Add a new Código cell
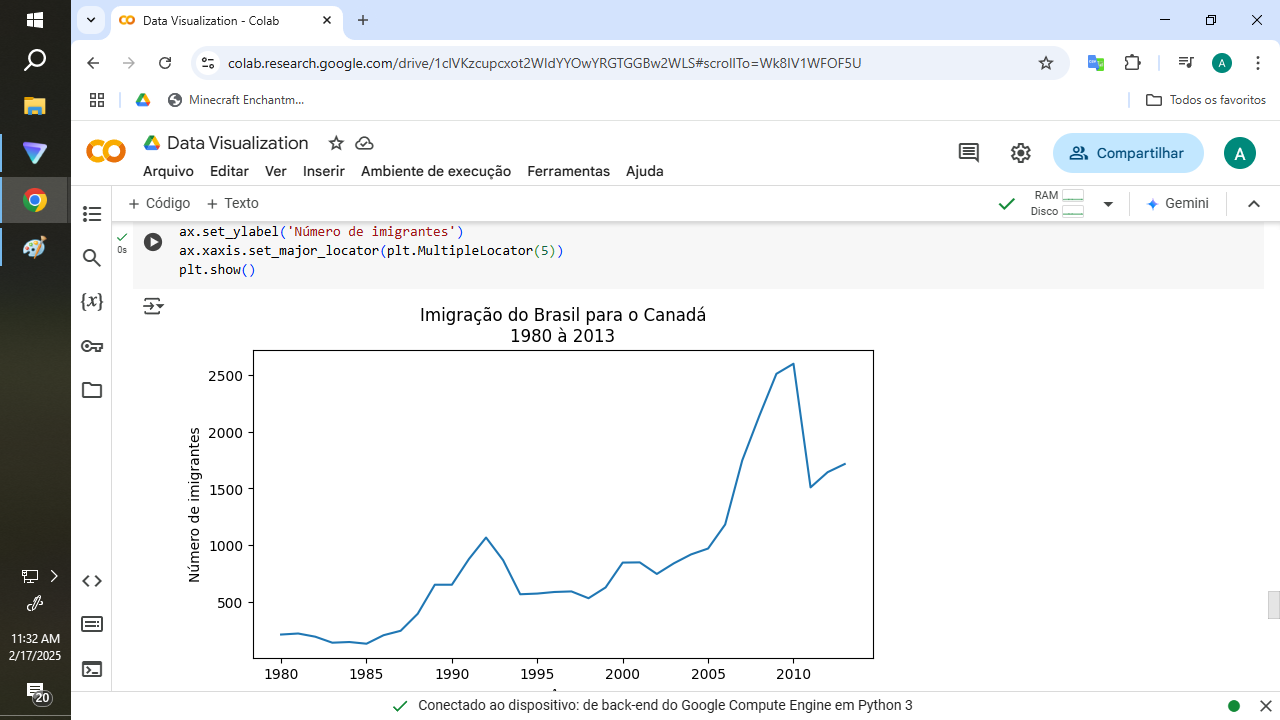Viewport: 1280px width, 720px height. click(159, 203)
